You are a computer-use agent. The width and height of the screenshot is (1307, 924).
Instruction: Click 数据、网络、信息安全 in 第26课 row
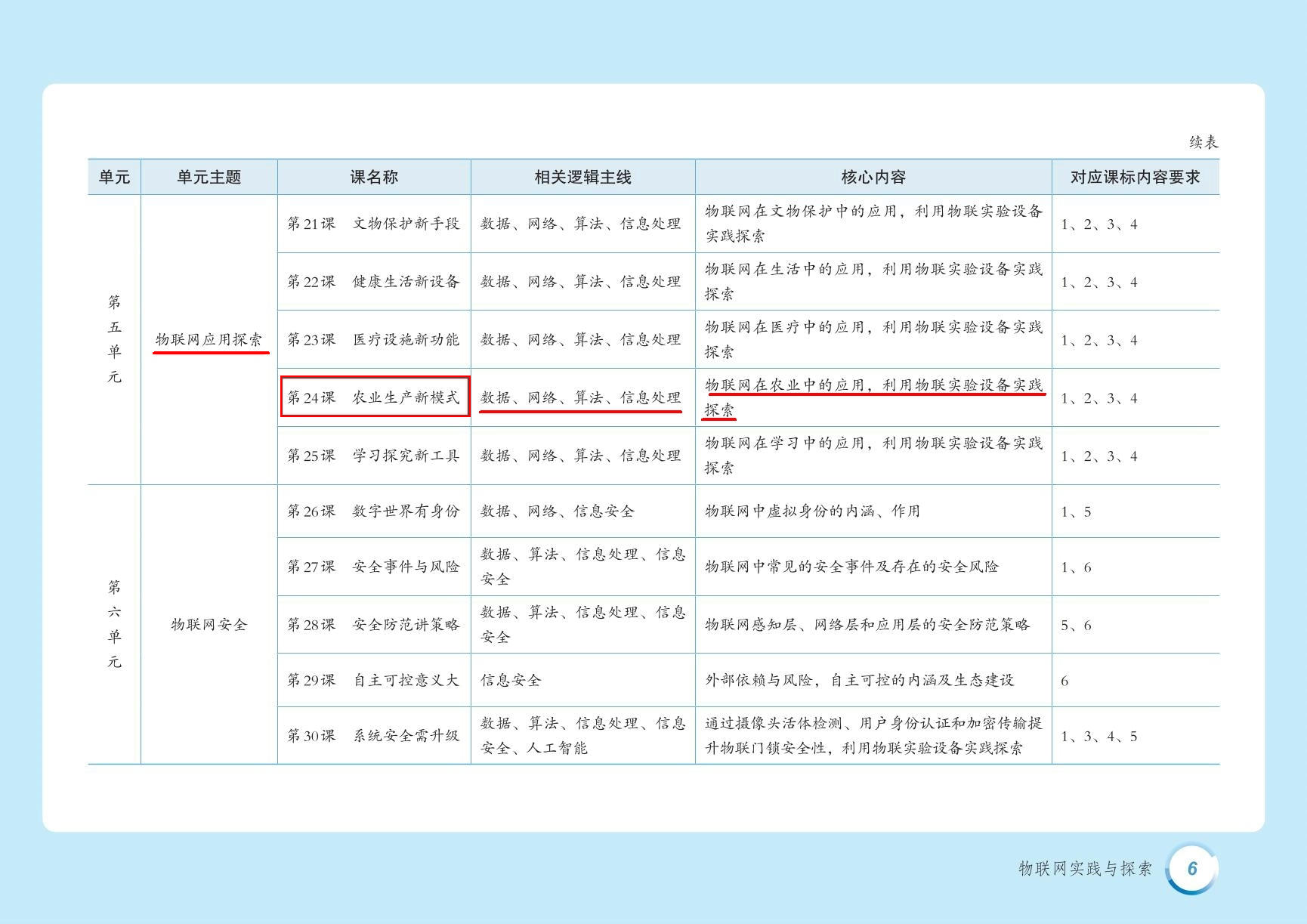[x=558, y=511]
